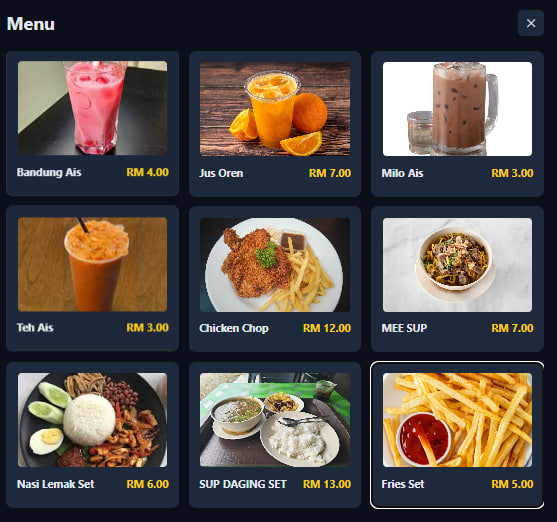Click the Milo Ais item name
Screen dimensions: 557x522
[402, 173]
